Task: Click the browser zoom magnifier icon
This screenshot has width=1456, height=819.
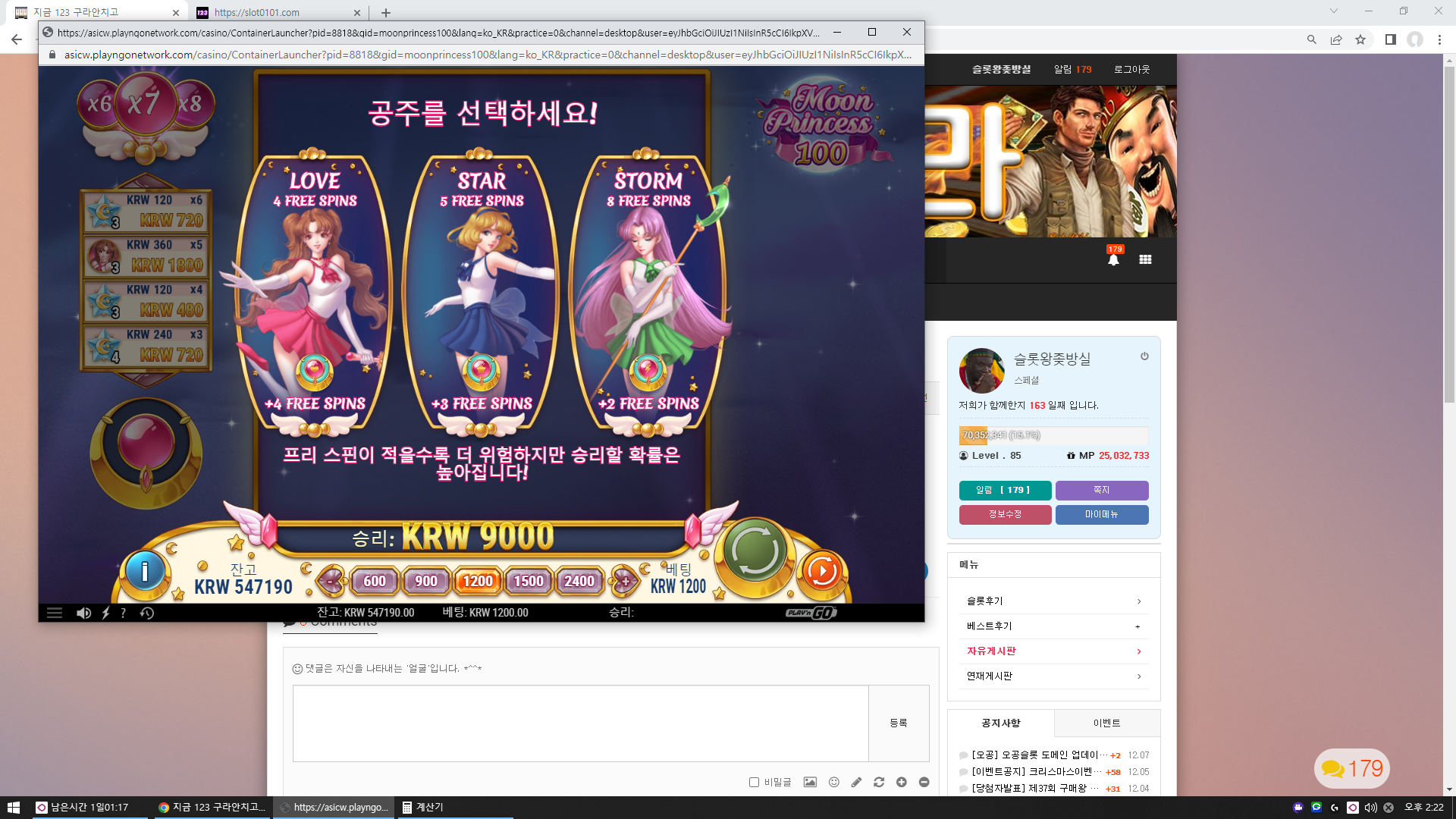Action: pos(1312,39)
